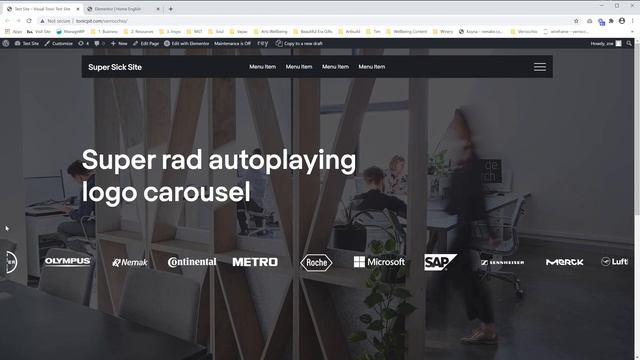Click the Nemak logo in carousel
640x360 pixels.
coord(130,262)
